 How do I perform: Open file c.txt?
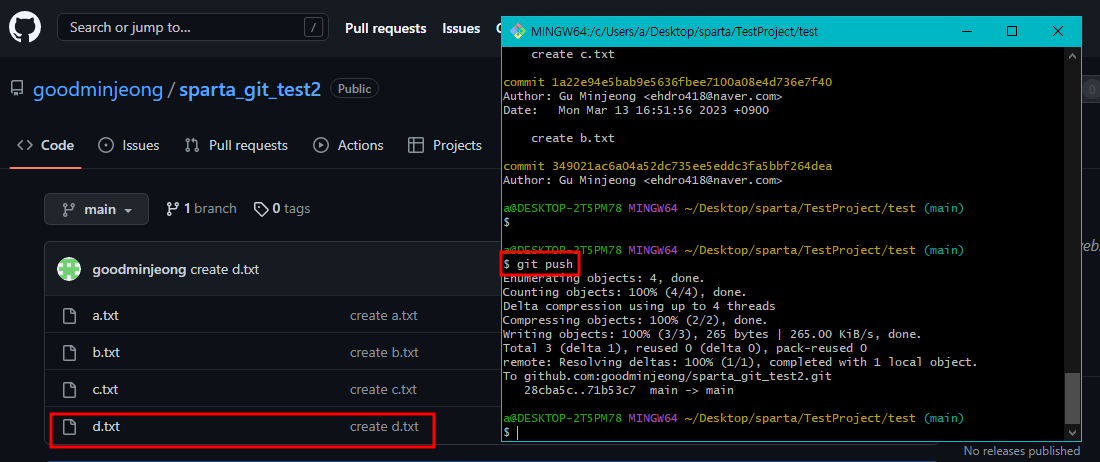[105, 389]
